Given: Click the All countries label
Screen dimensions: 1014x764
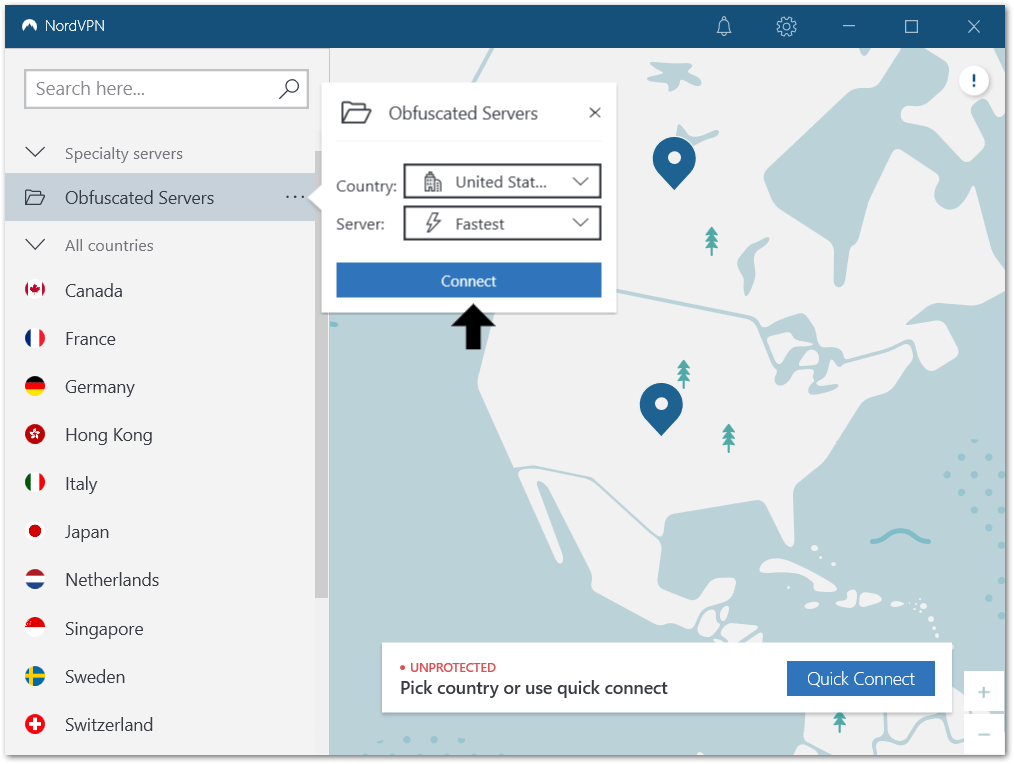Looking at the screenshot, I should [109, 245].
